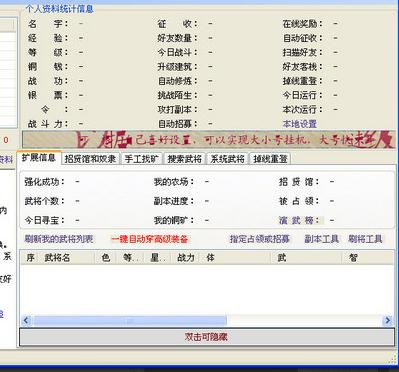Screen dimensions: 399x372
Task: Switch to the 系统武将 tab
Action: point(227,159)
